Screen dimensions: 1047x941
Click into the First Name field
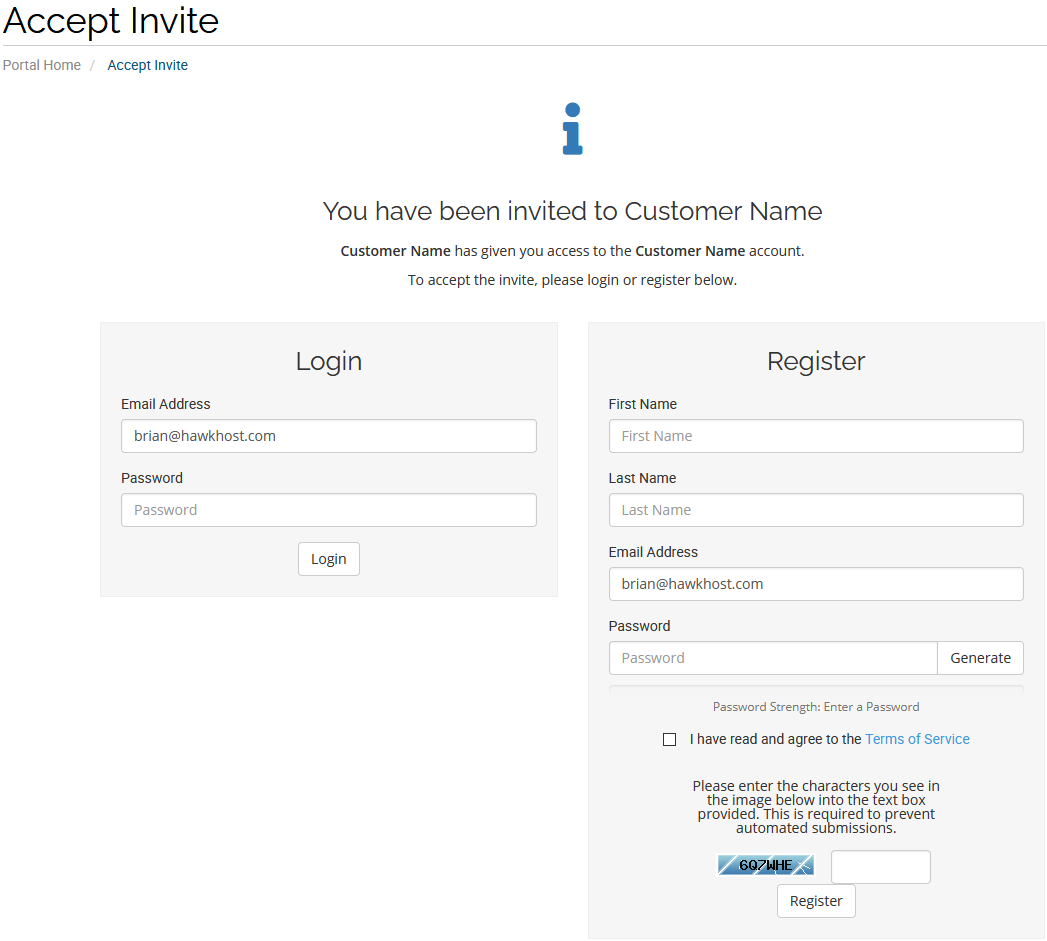[x=815, y=436]
